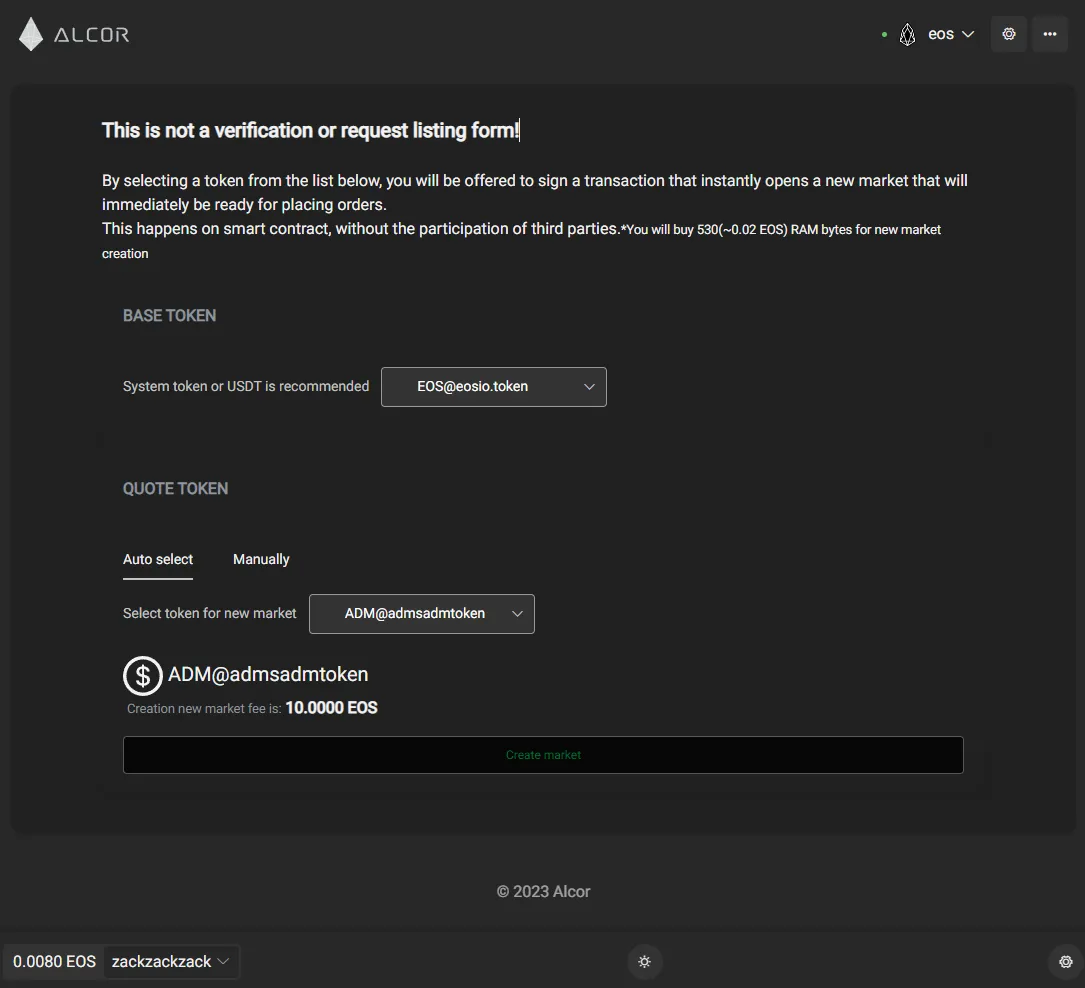Screen dimensions: 1085x988
Task: Open the three-dots more menu
Action: click(x=1050, y=34)
